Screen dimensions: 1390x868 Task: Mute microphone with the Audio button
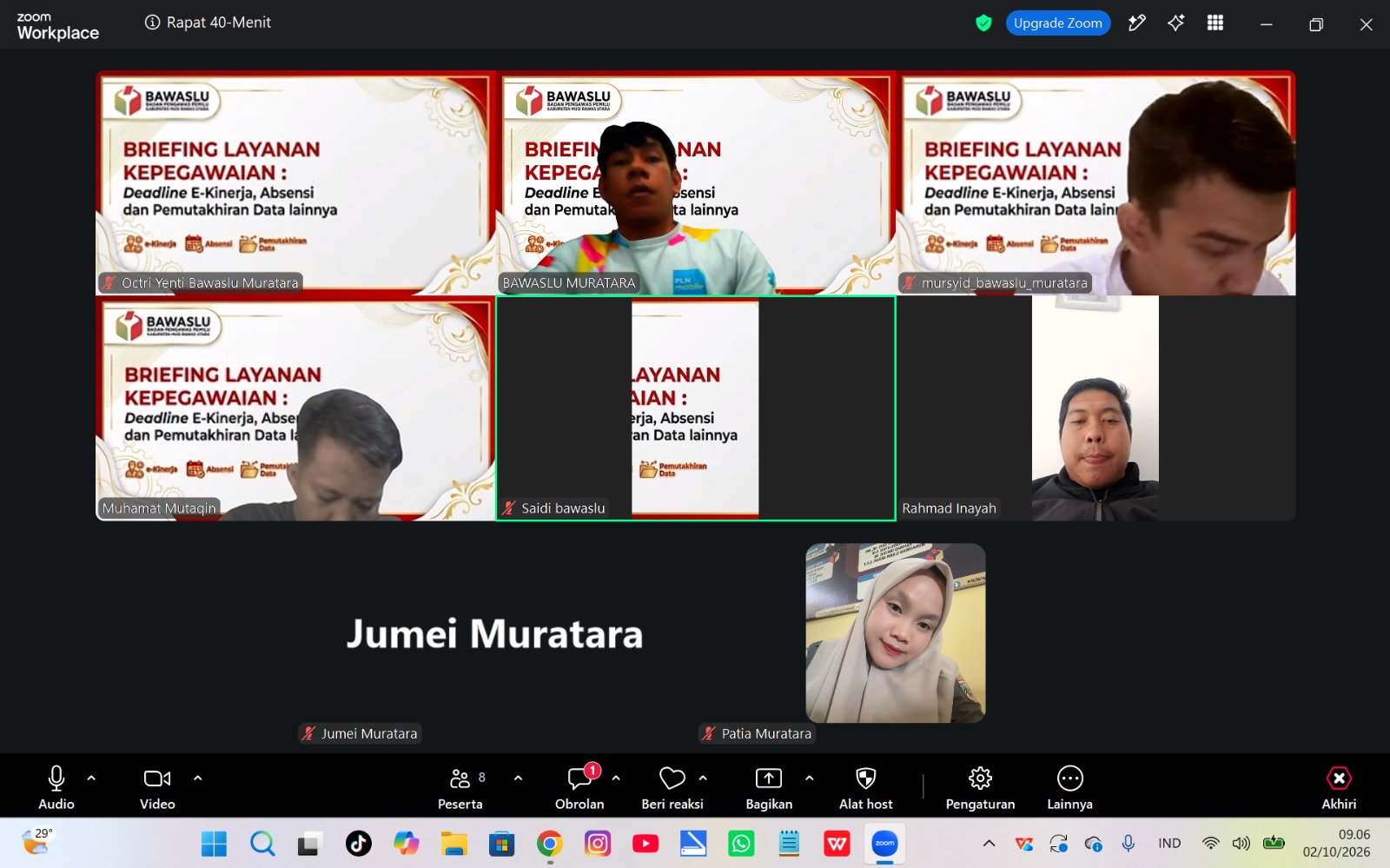56,787
